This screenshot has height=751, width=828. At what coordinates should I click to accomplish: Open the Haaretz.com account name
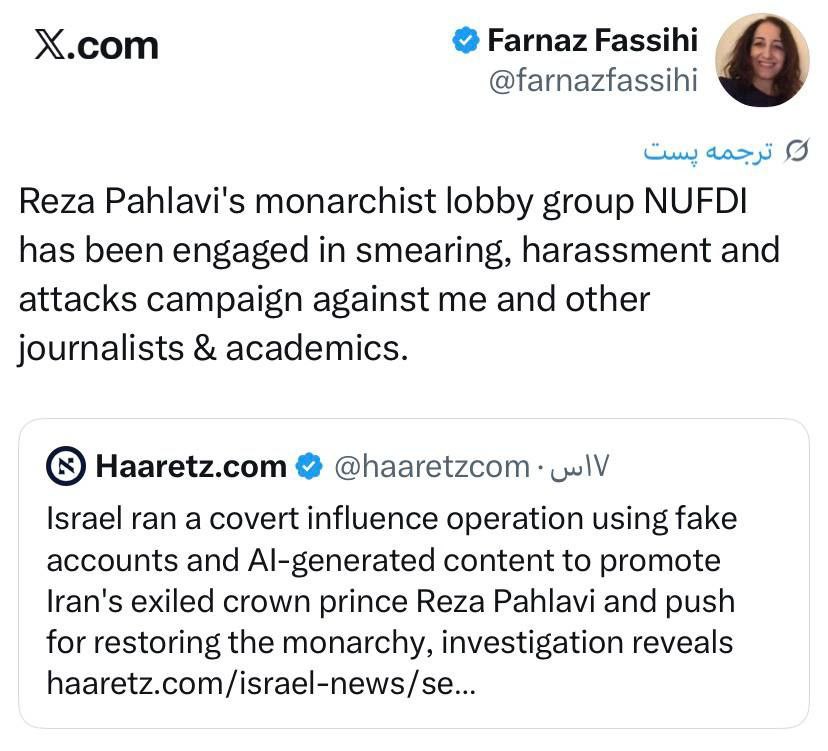pyautogui.click(x=190, y=466)
